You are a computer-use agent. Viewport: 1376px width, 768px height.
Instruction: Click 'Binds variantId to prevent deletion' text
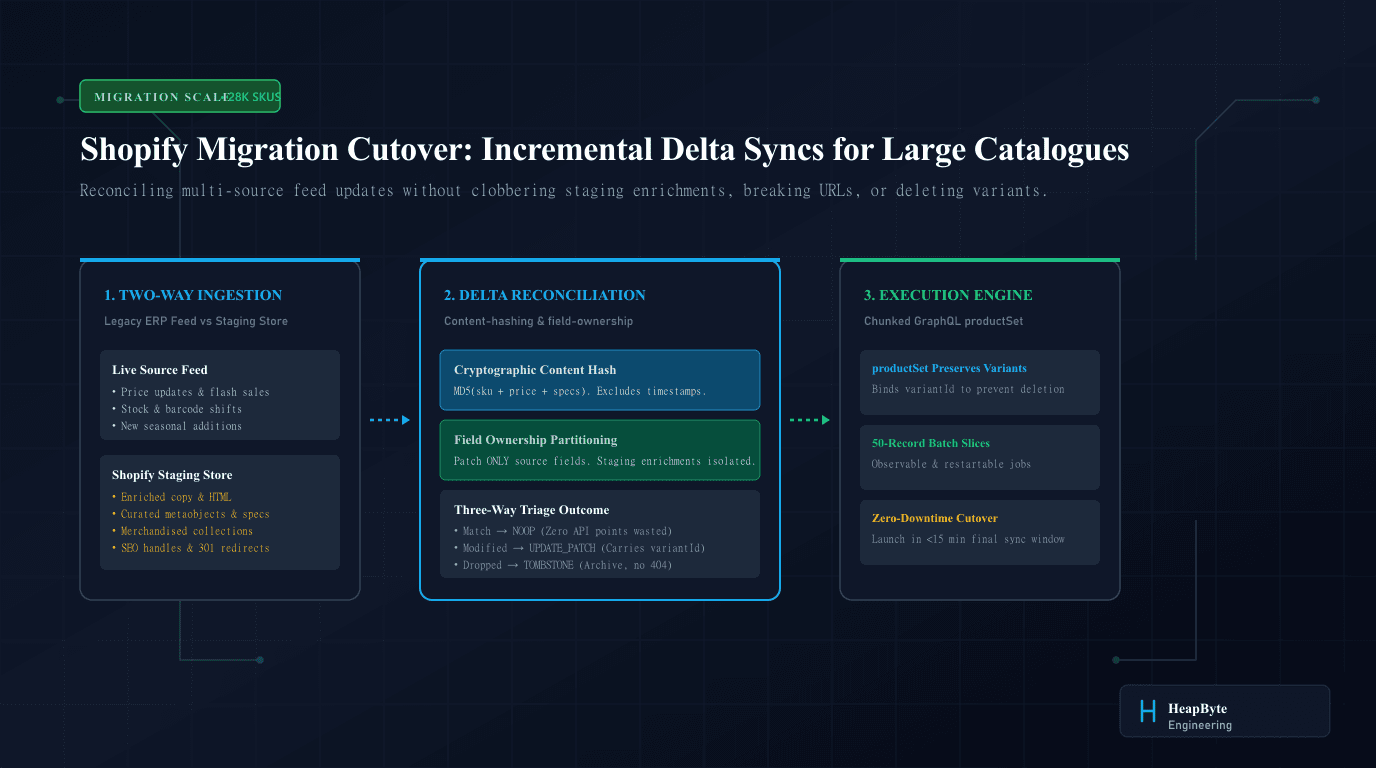tap(968, 389)
